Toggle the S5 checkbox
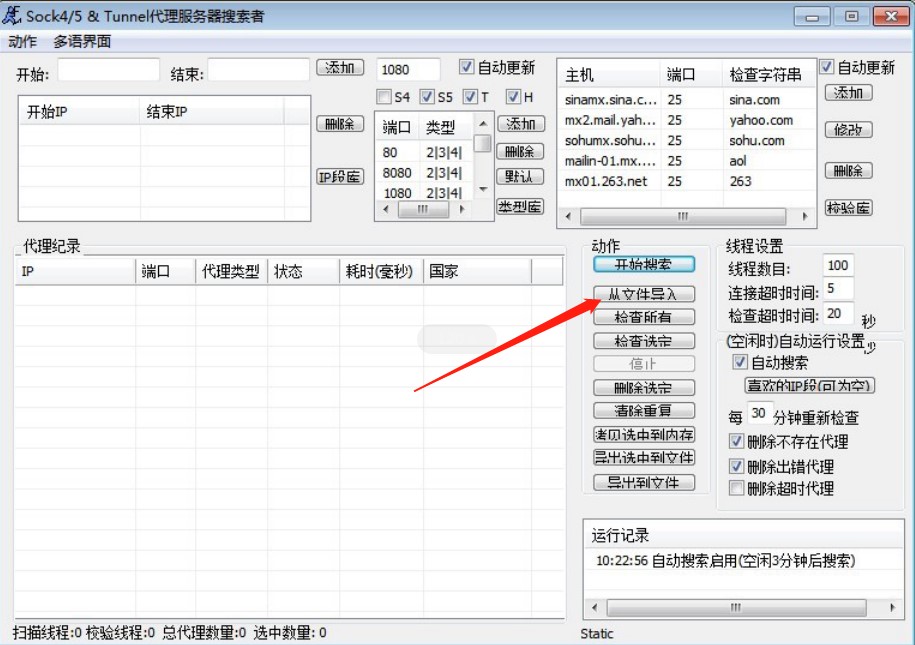Screen dimensions: 915x645 427,96
